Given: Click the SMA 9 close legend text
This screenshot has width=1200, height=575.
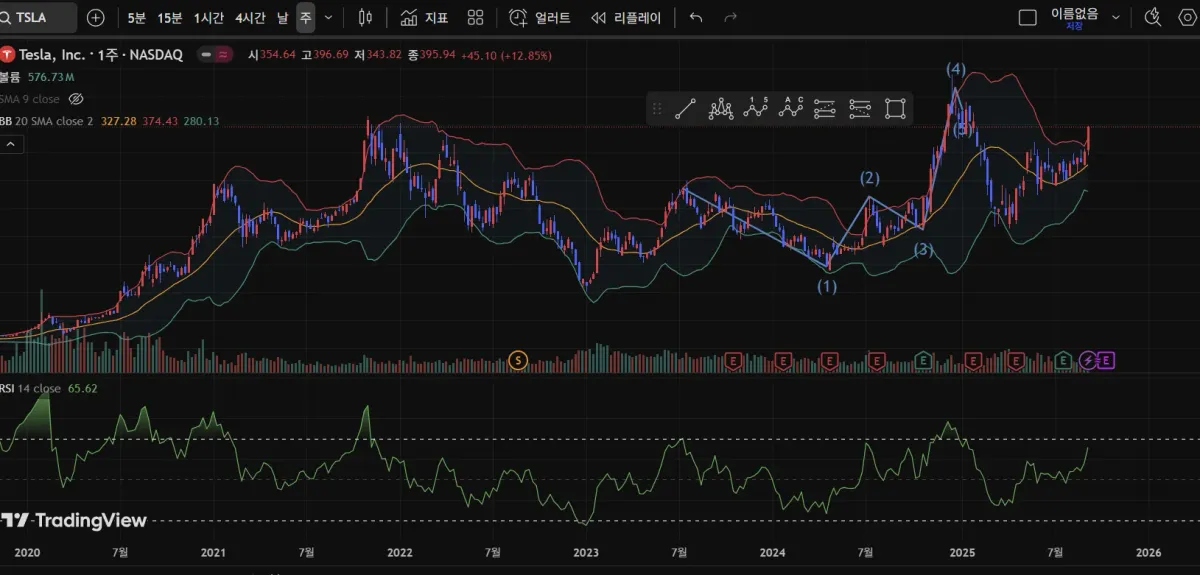Looking at the screenshot, I should (30, 99).
